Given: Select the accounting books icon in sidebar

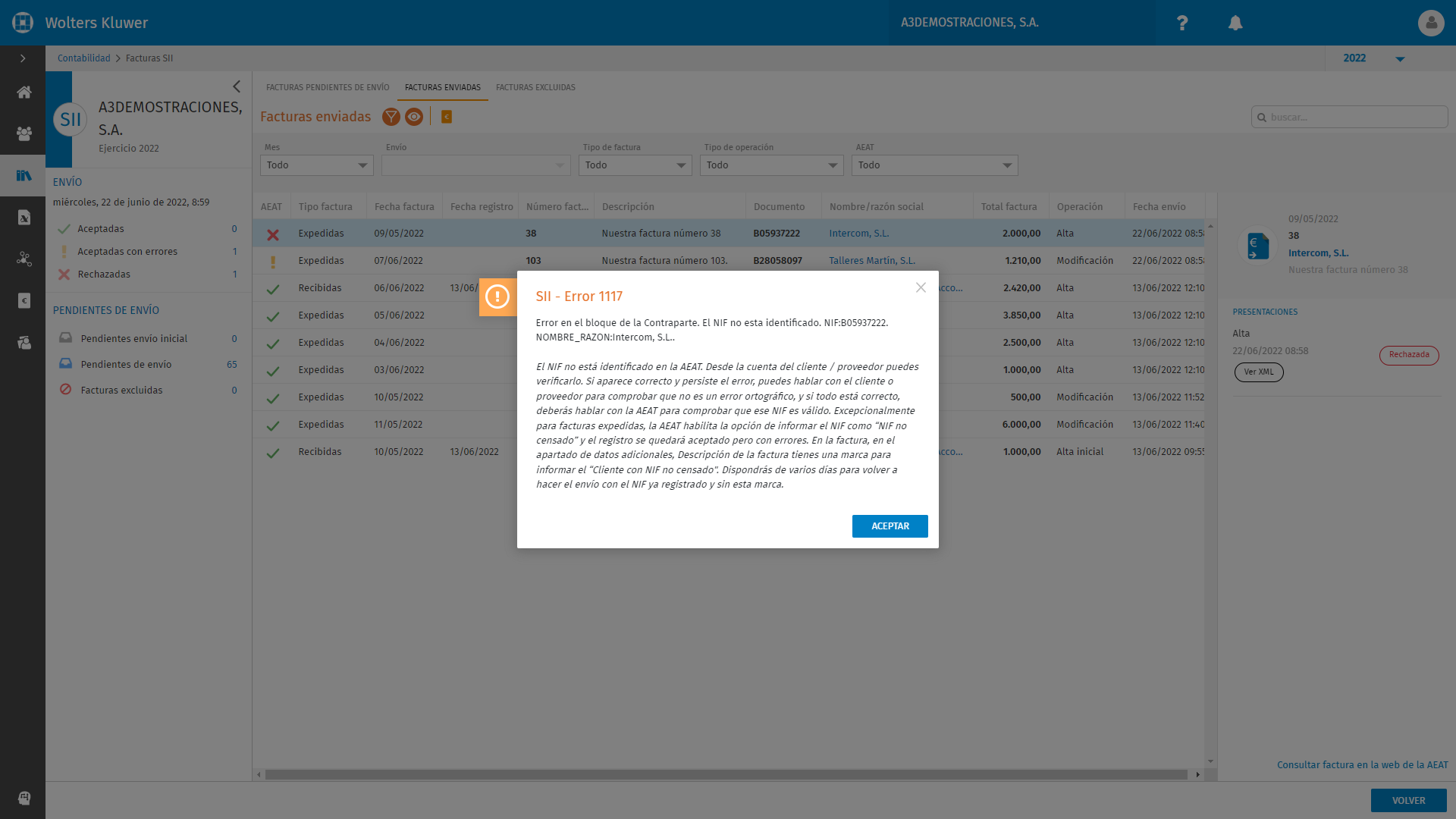Looking at the screenshot, I should tap(24, 175).
